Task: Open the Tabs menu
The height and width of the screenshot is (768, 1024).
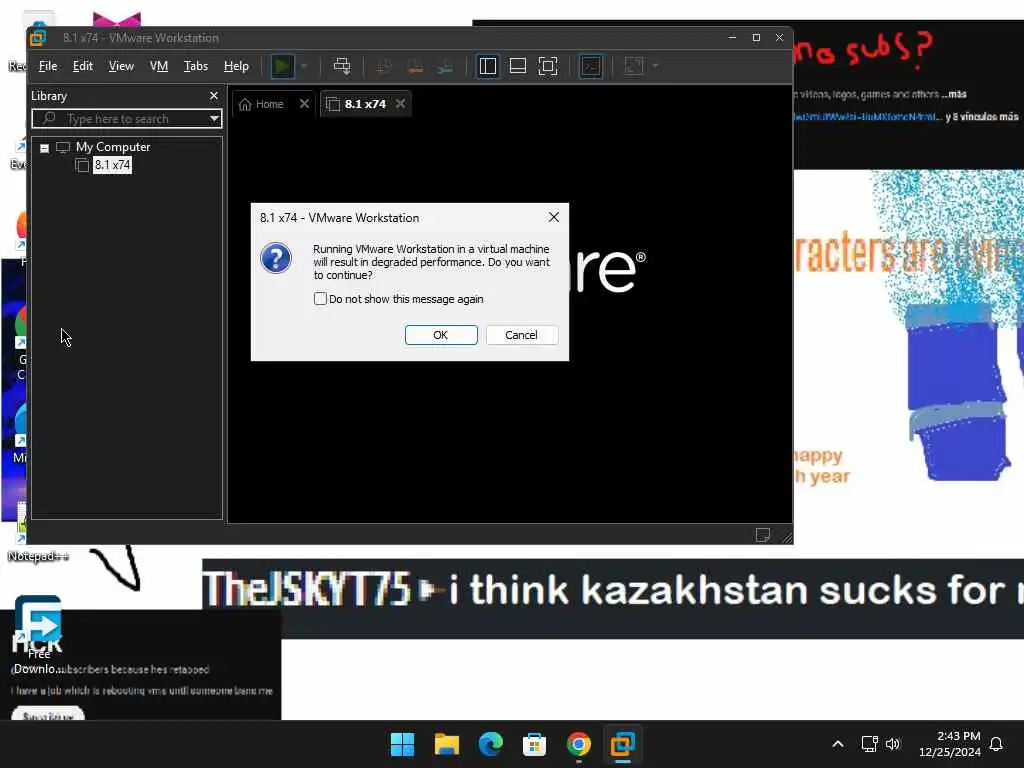Action: pyautogui.click(x=195, y=66)
